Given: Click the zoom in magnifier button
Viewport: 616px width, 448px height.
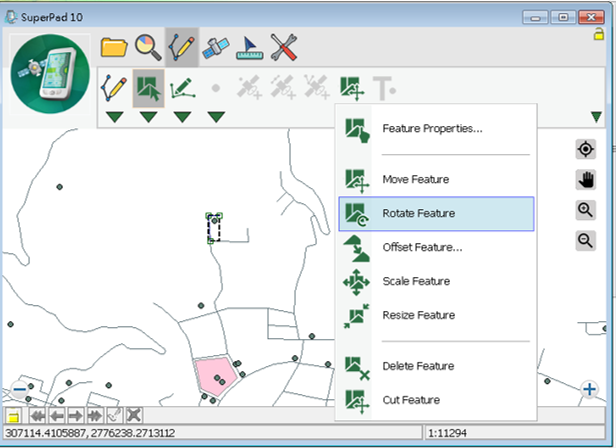Looking at the screenshot, I should [586, 210].
